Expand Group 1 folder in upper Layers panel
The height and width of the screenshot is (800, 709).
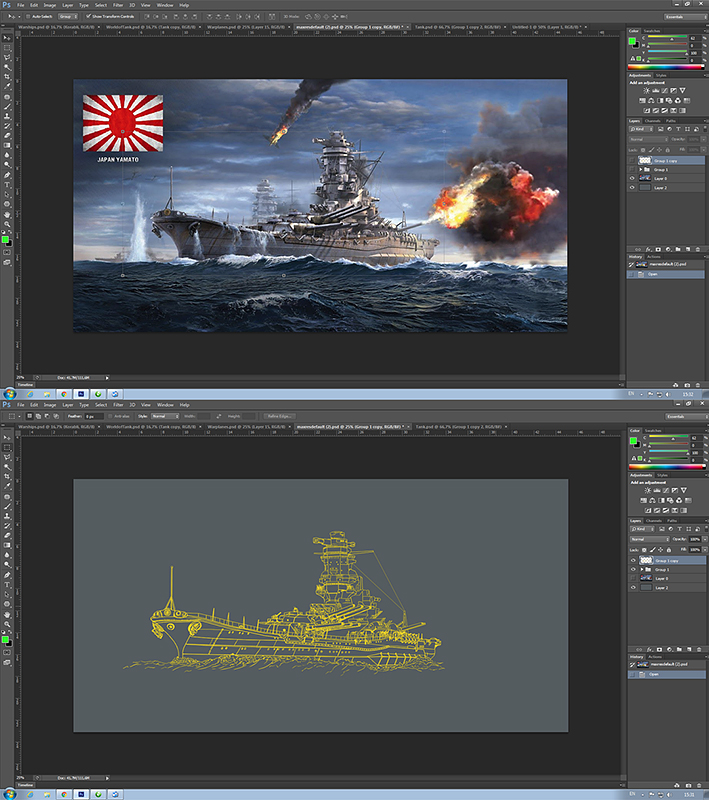click(641, 169)
